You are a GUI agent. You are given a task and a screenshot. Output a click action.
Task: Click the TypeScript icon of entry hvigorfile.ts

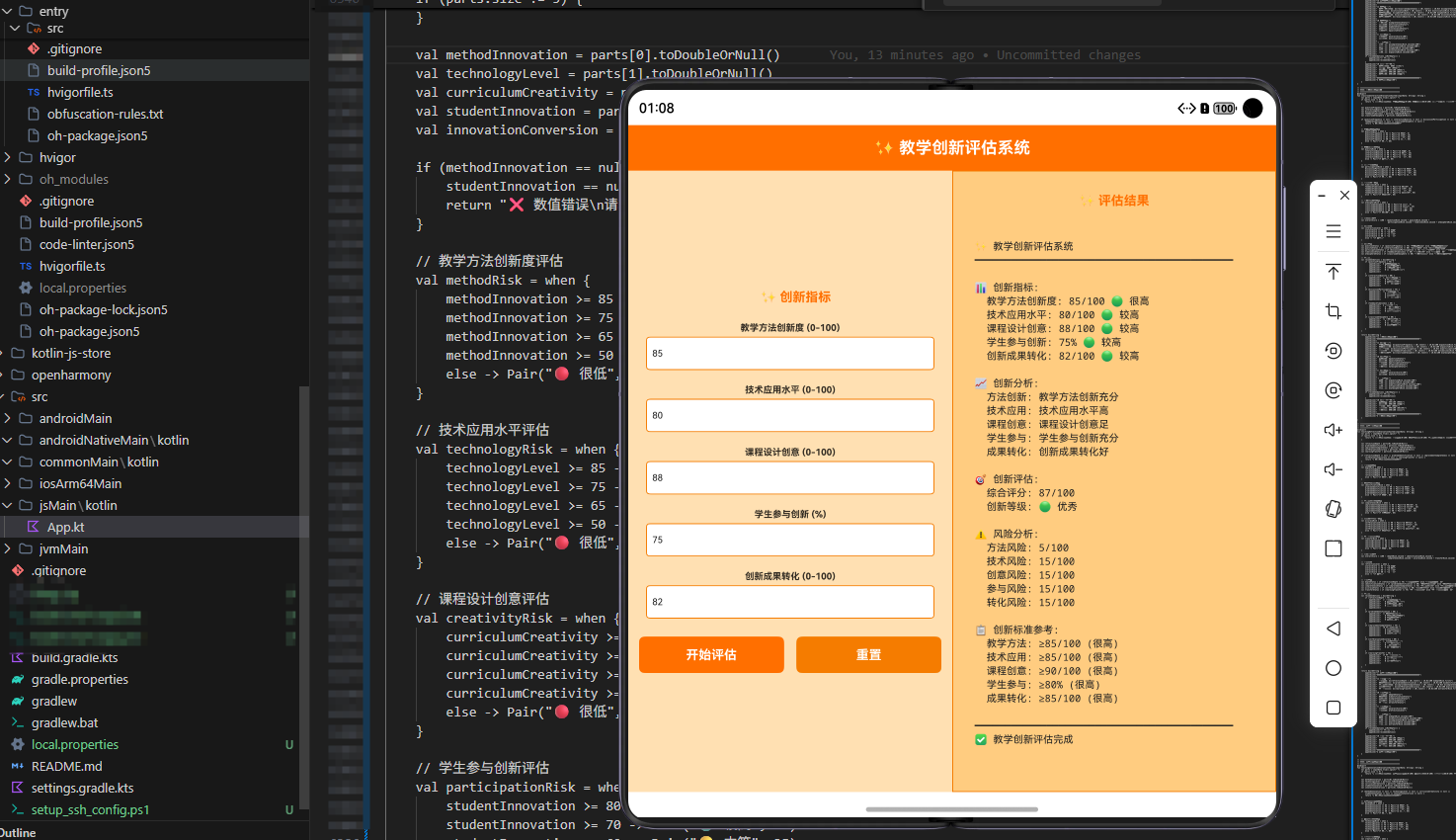pyautogui.click(x=34, y=92)
